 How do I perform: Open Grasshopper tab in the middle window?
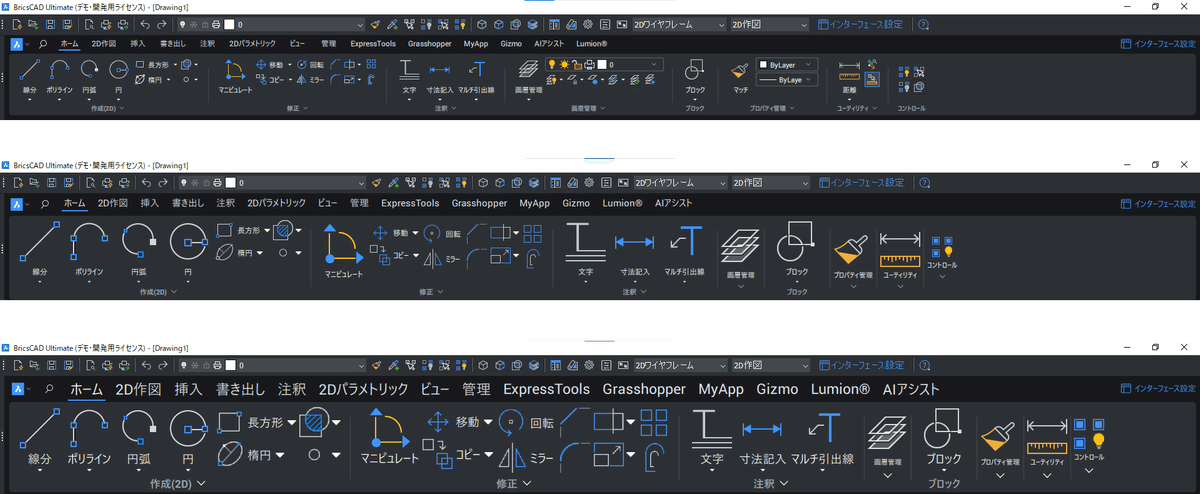click(x=479, y=203)
